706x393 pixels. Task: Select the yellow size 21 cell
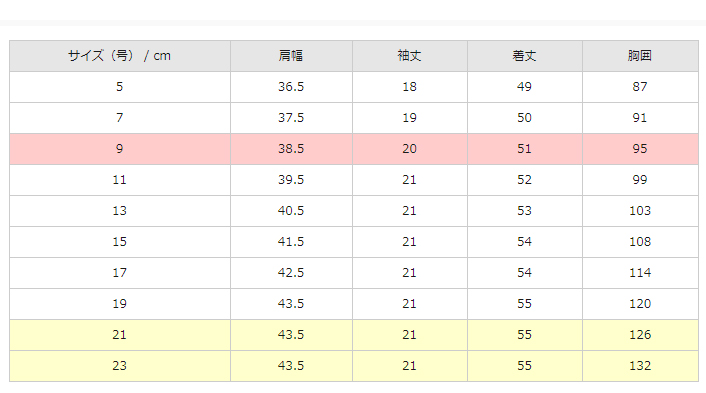(x=120, y=335)
